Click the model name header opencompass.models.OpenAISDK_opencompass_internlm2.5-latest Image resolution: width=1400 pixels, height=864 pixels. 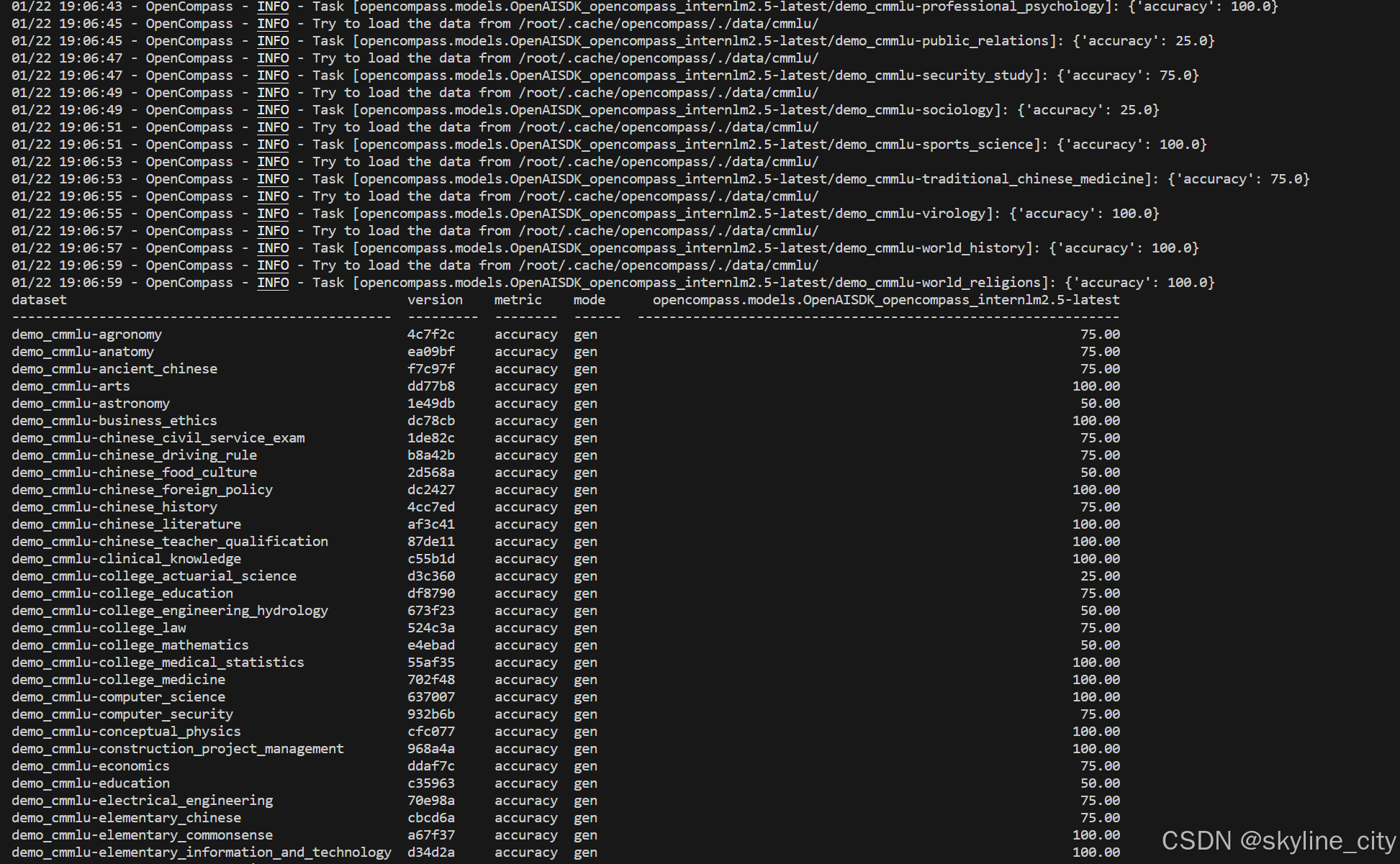click(885, 300)
